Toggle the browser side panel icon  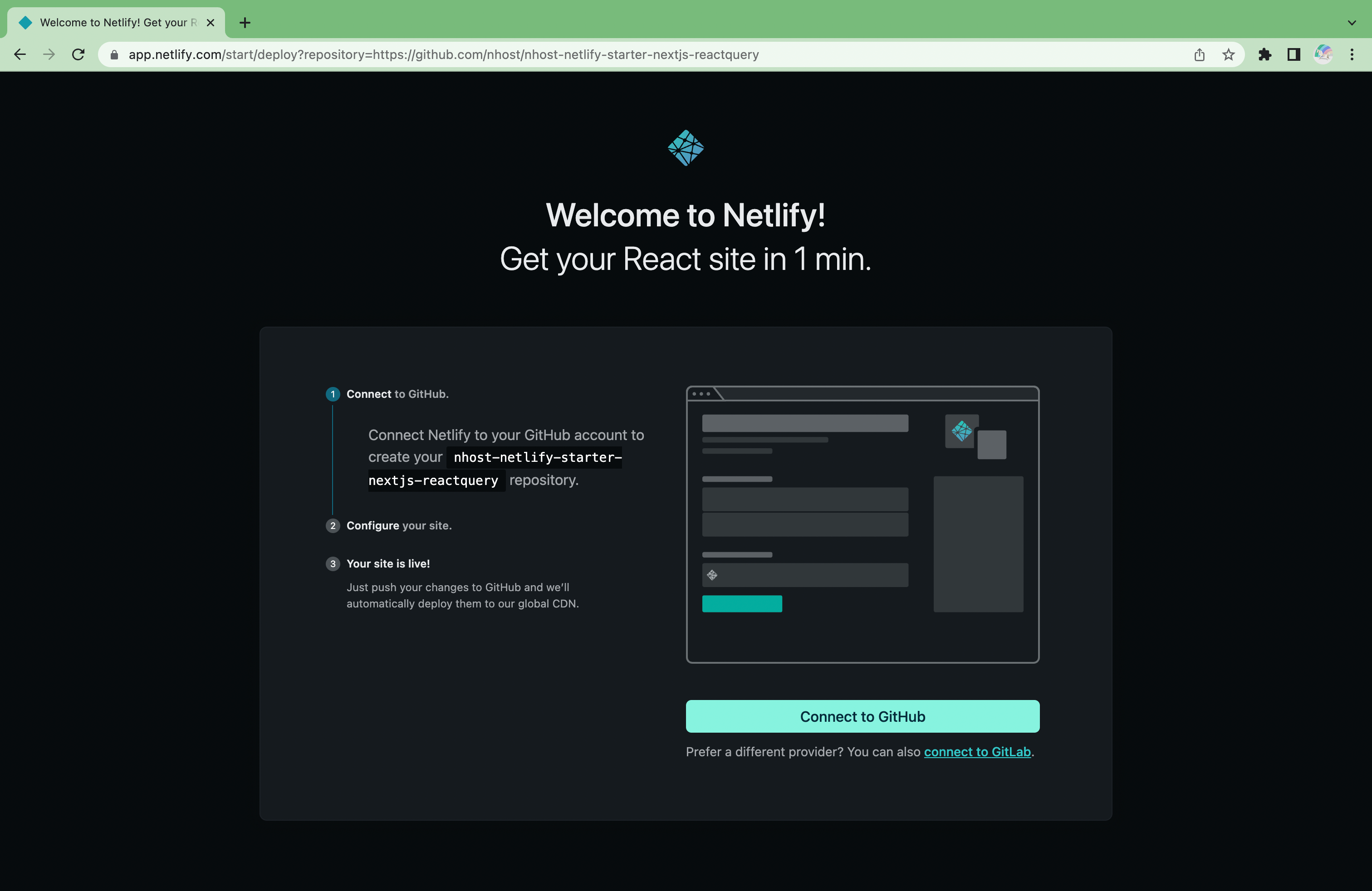[1294, 55]
